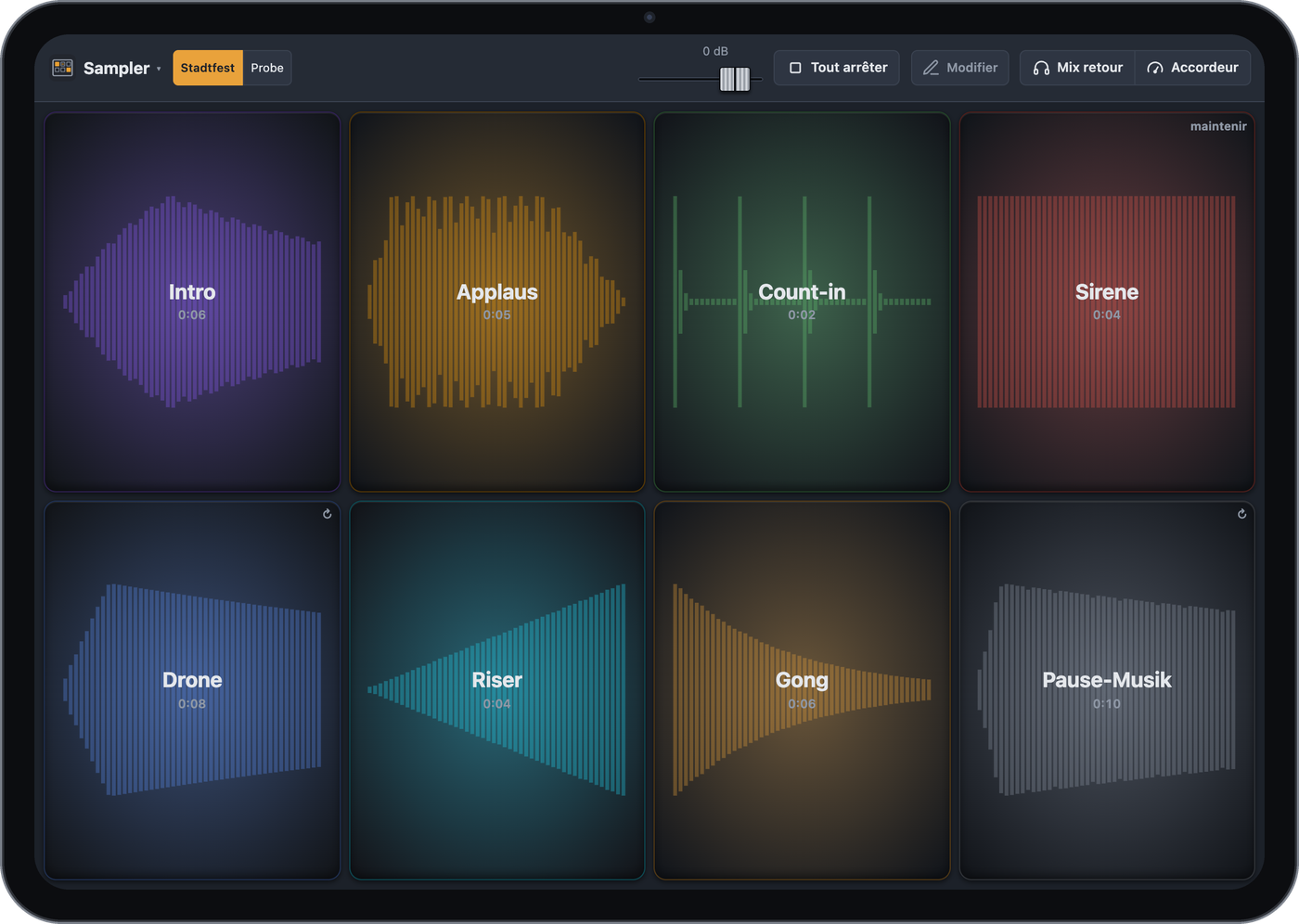Screen dimensions: 1299x924
Task: Click the loop icon on Pause-Musik pad
Action: [1242, 514]
